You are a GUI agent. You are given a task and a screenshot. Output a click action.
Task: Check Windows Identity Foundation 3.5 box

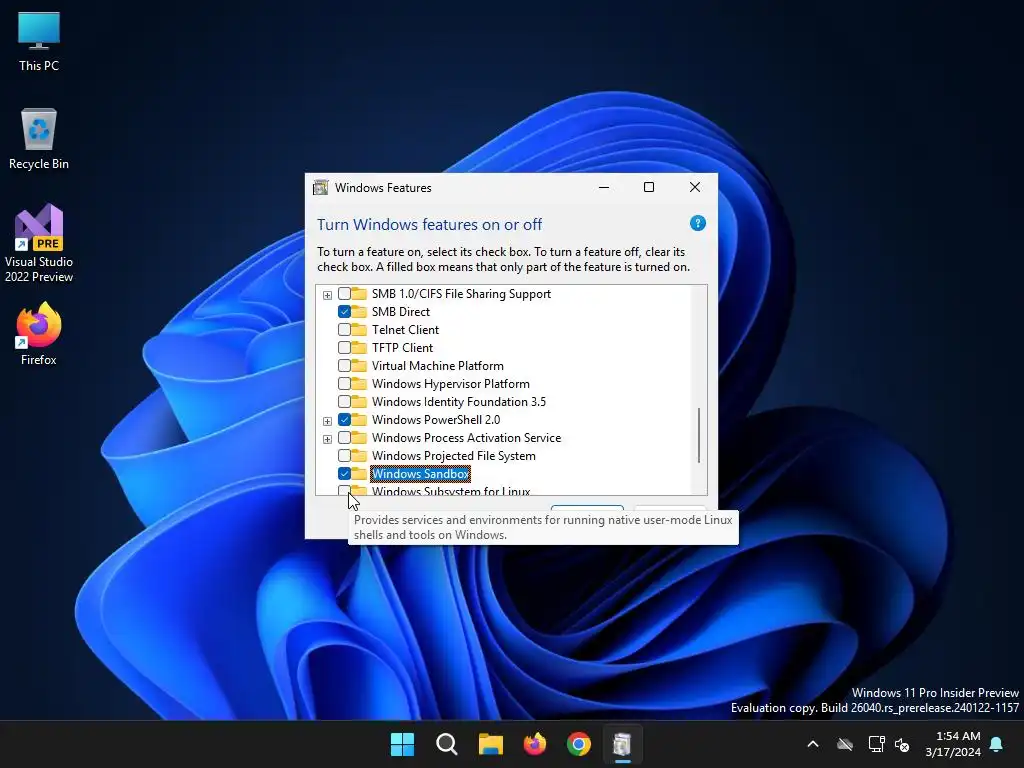pyautogui.click(x=344, y=402)
